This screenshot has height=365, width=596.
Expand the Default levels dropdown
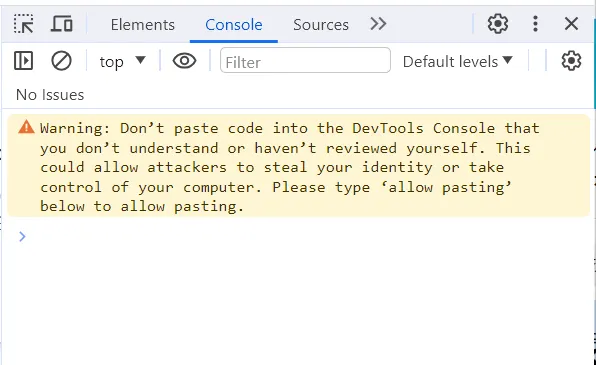click(458, 61)
